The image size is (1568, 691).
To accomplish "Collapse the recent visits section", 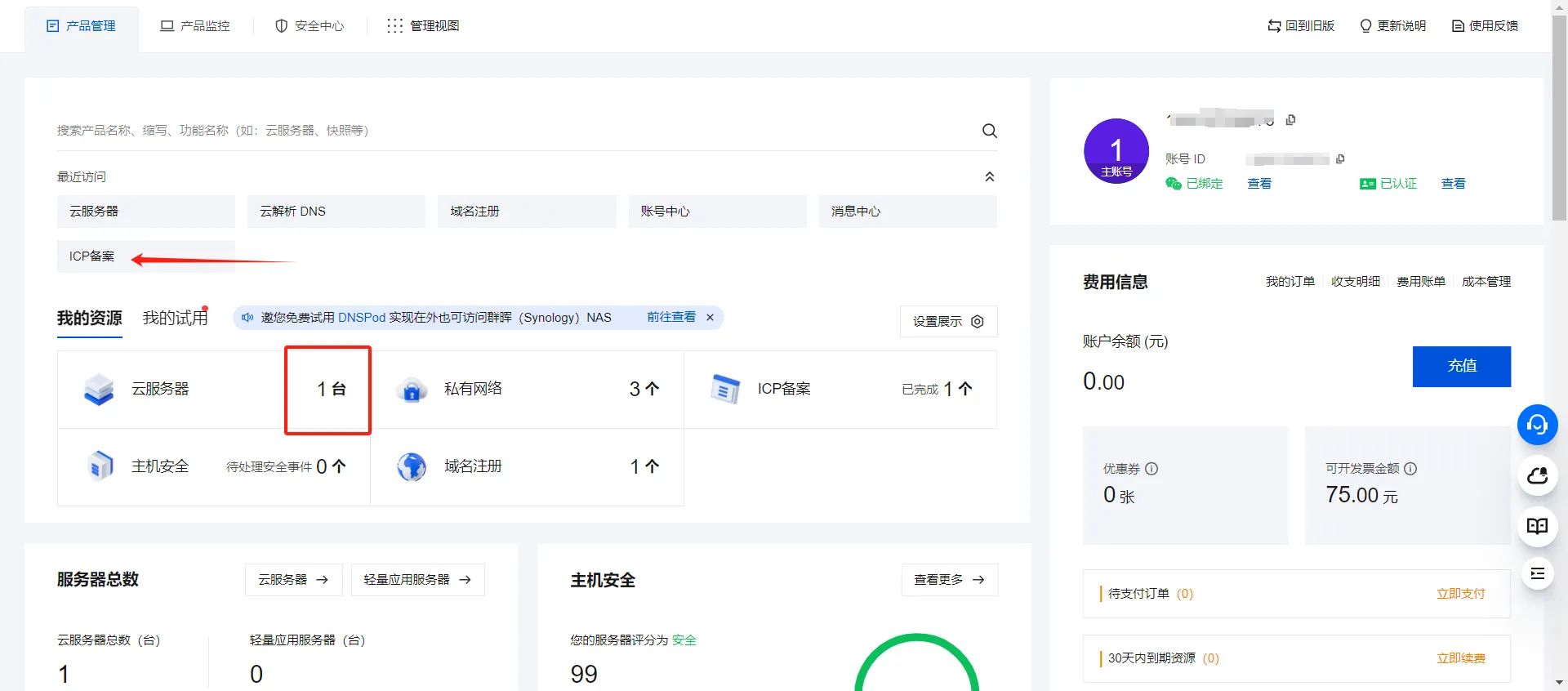I will (x=989, y=177).
